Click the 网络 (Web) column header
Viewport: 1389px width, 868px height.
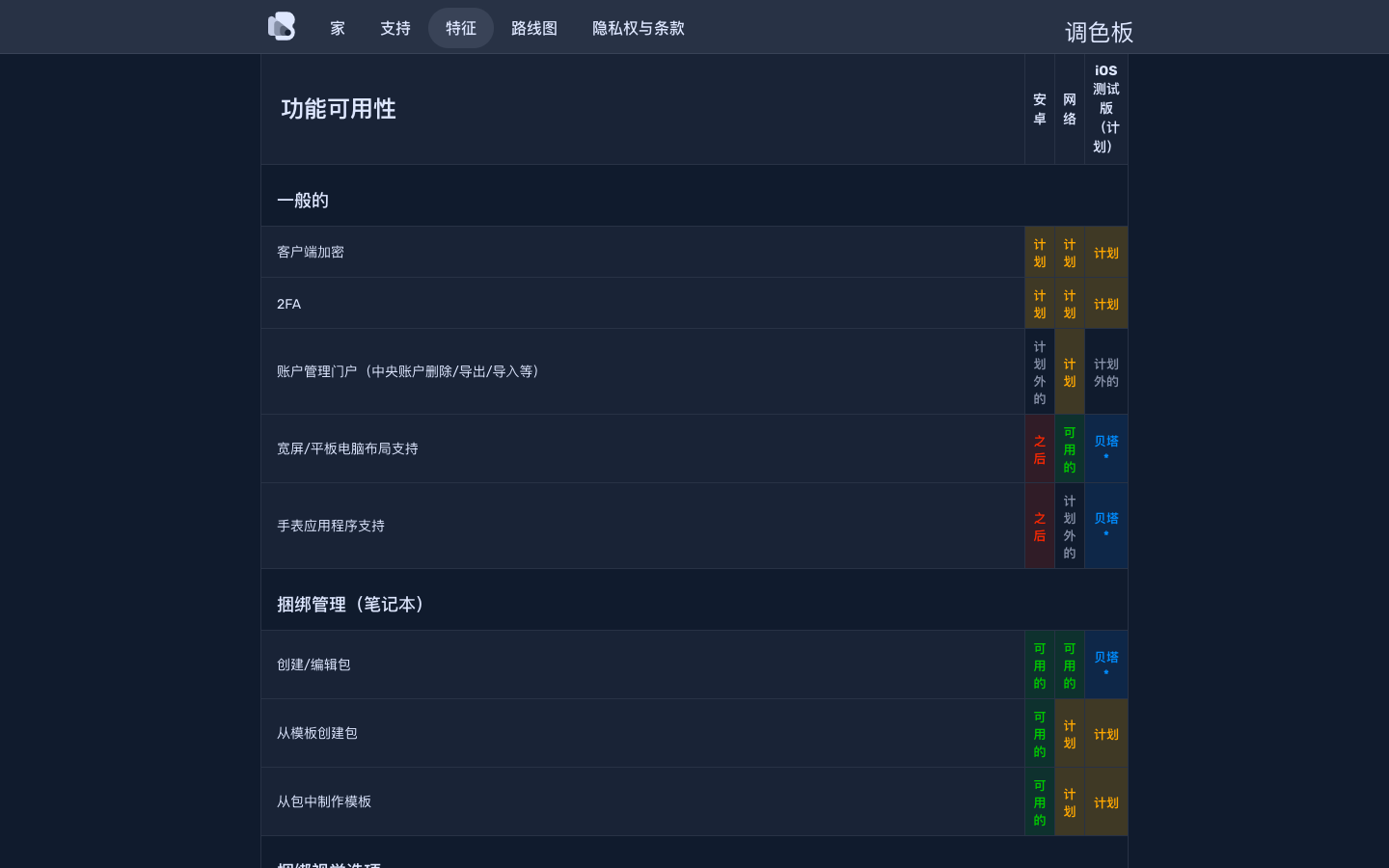1070,109
